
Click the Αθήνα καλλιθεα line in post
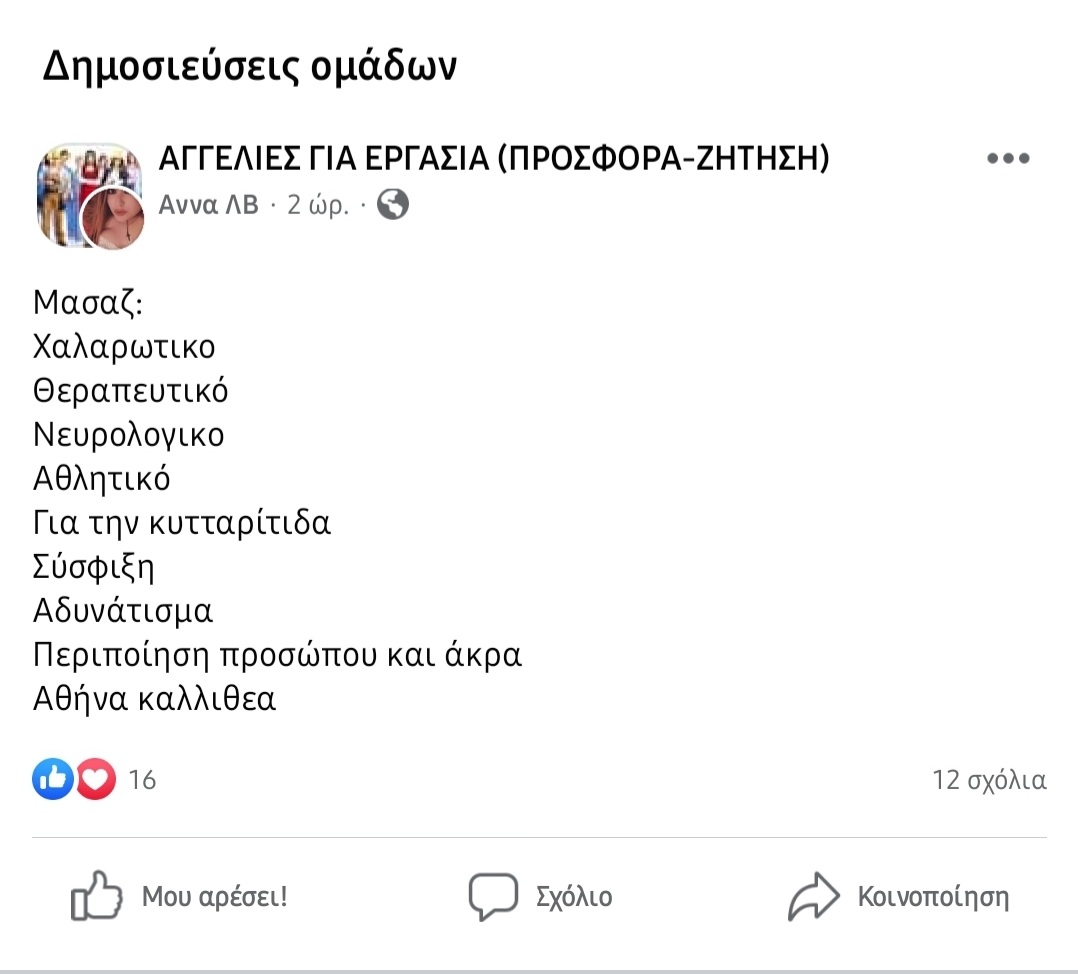click(154, 699)
